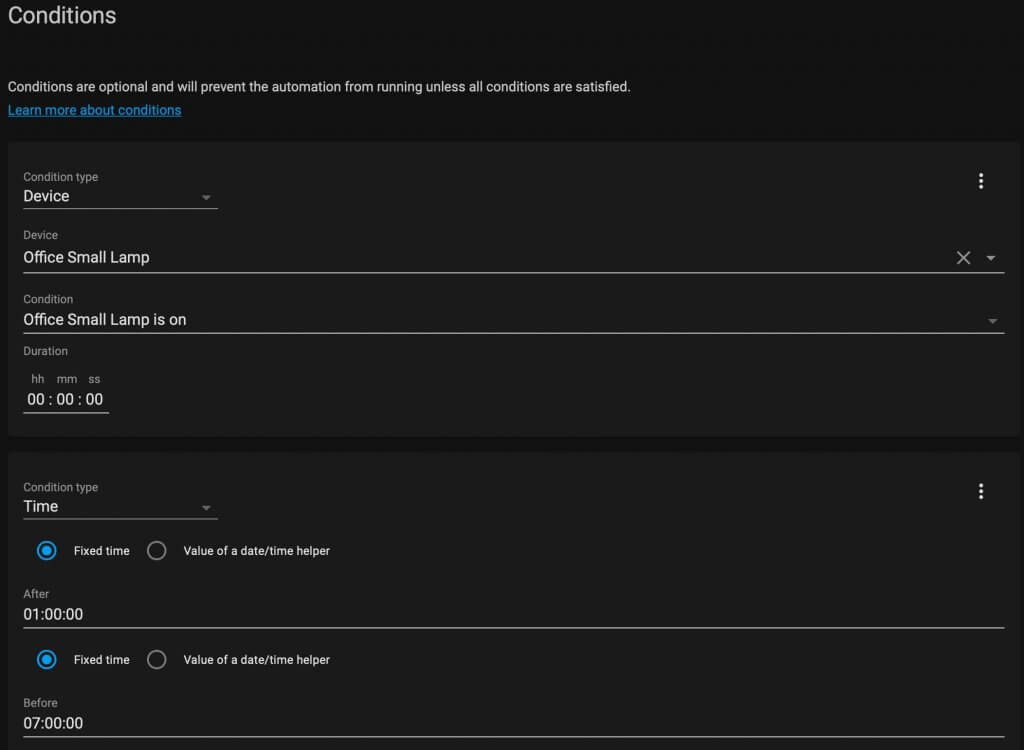Click the After time field 01:00:00

point(513,614)
